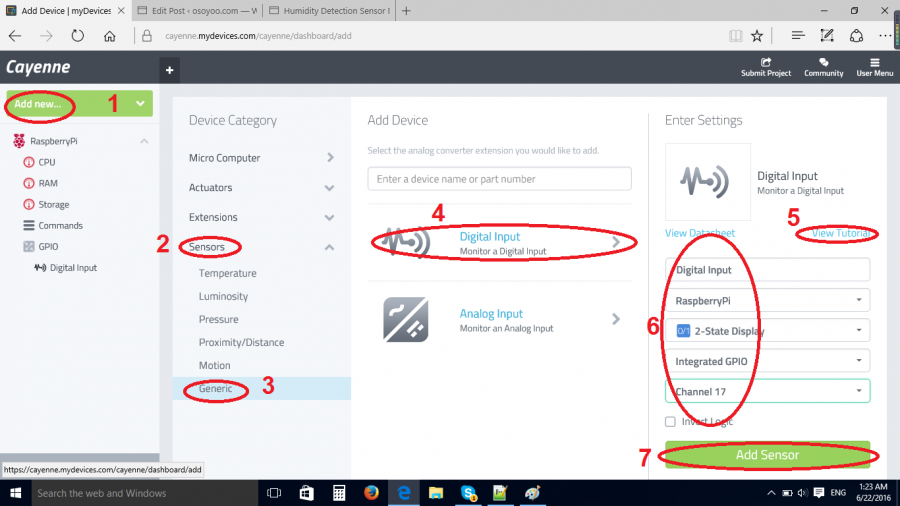
Task: Open the View Tutorial link
Action: (842, 233)
